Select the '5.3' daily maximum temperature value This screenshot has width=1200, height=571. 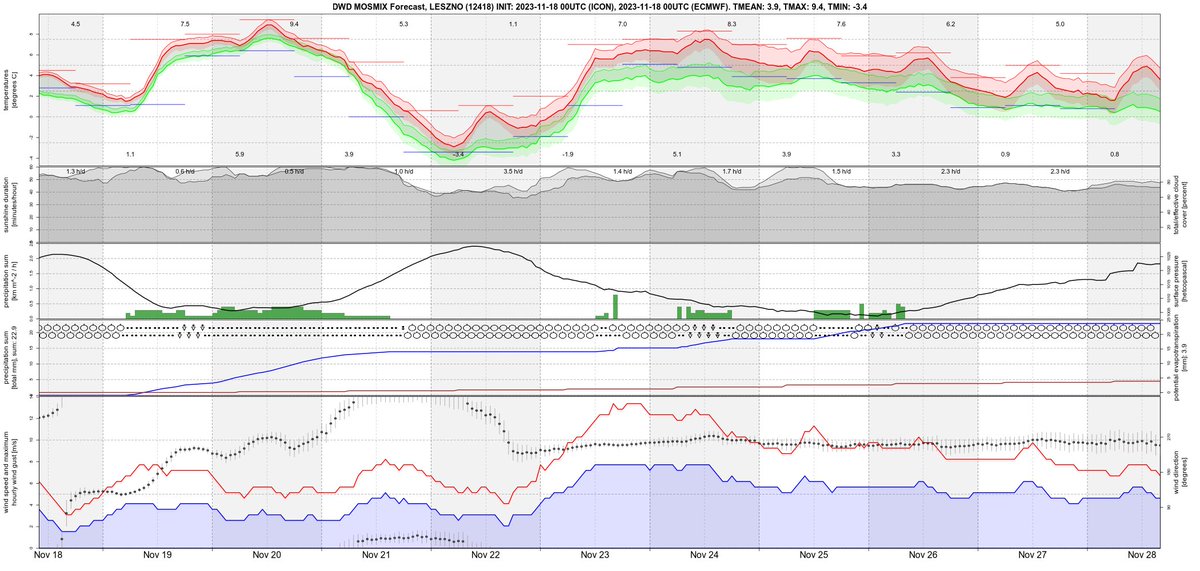coord(403,23)
